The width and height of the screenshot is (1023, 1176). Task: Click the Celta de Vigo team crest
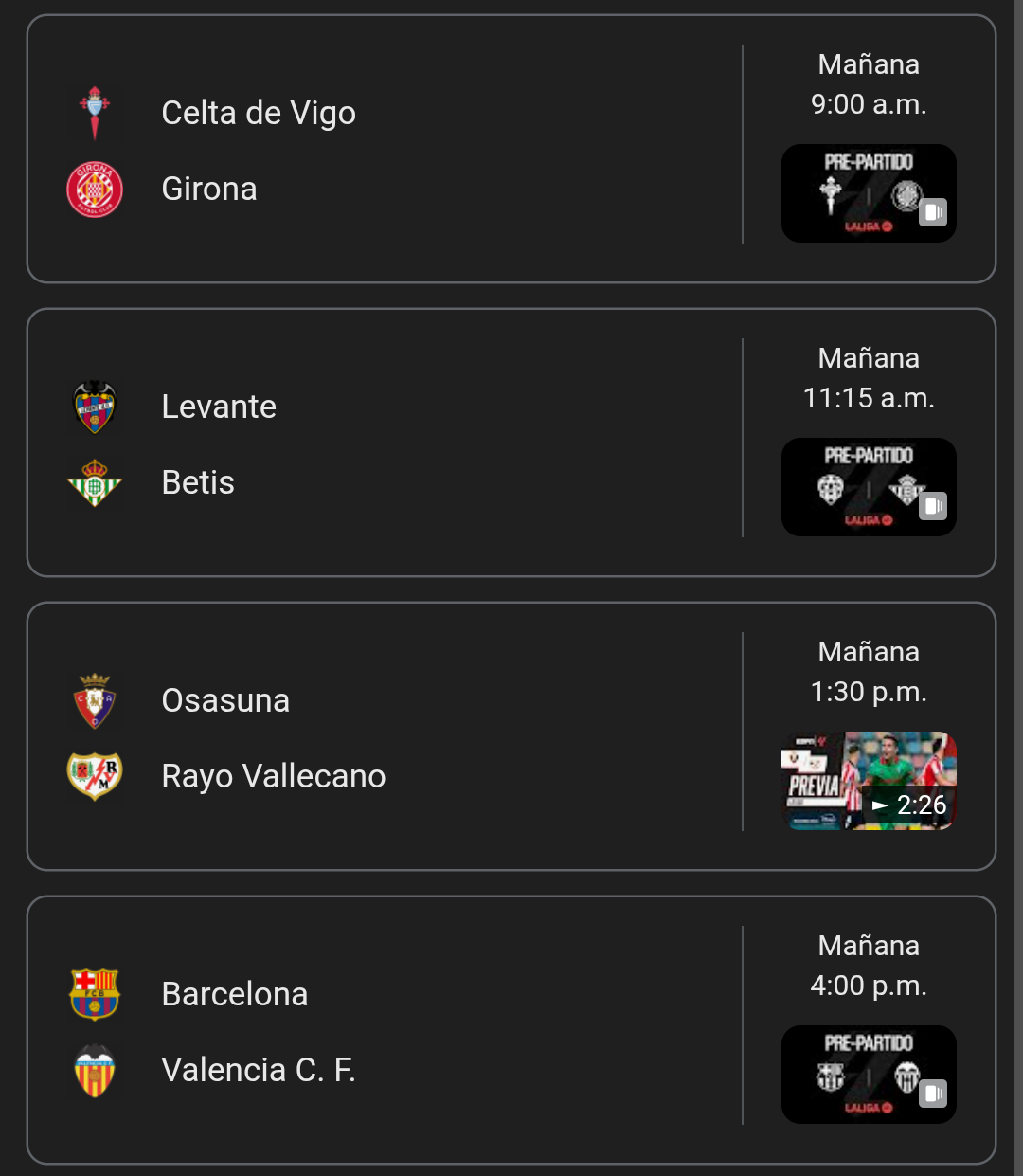point(95,113)
